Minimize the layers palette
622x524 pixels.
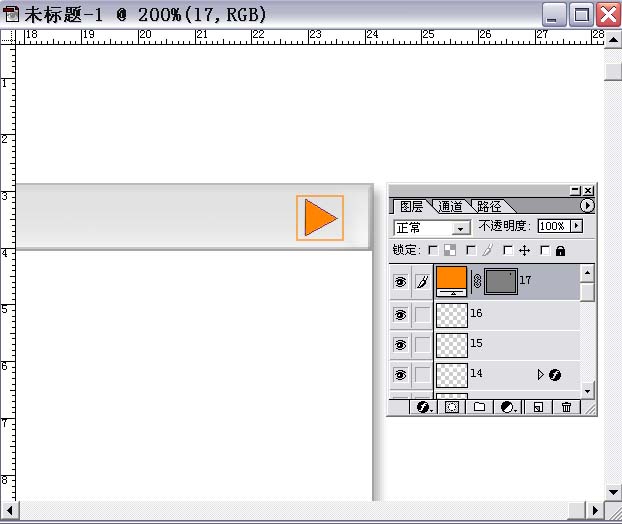[575, 191]
